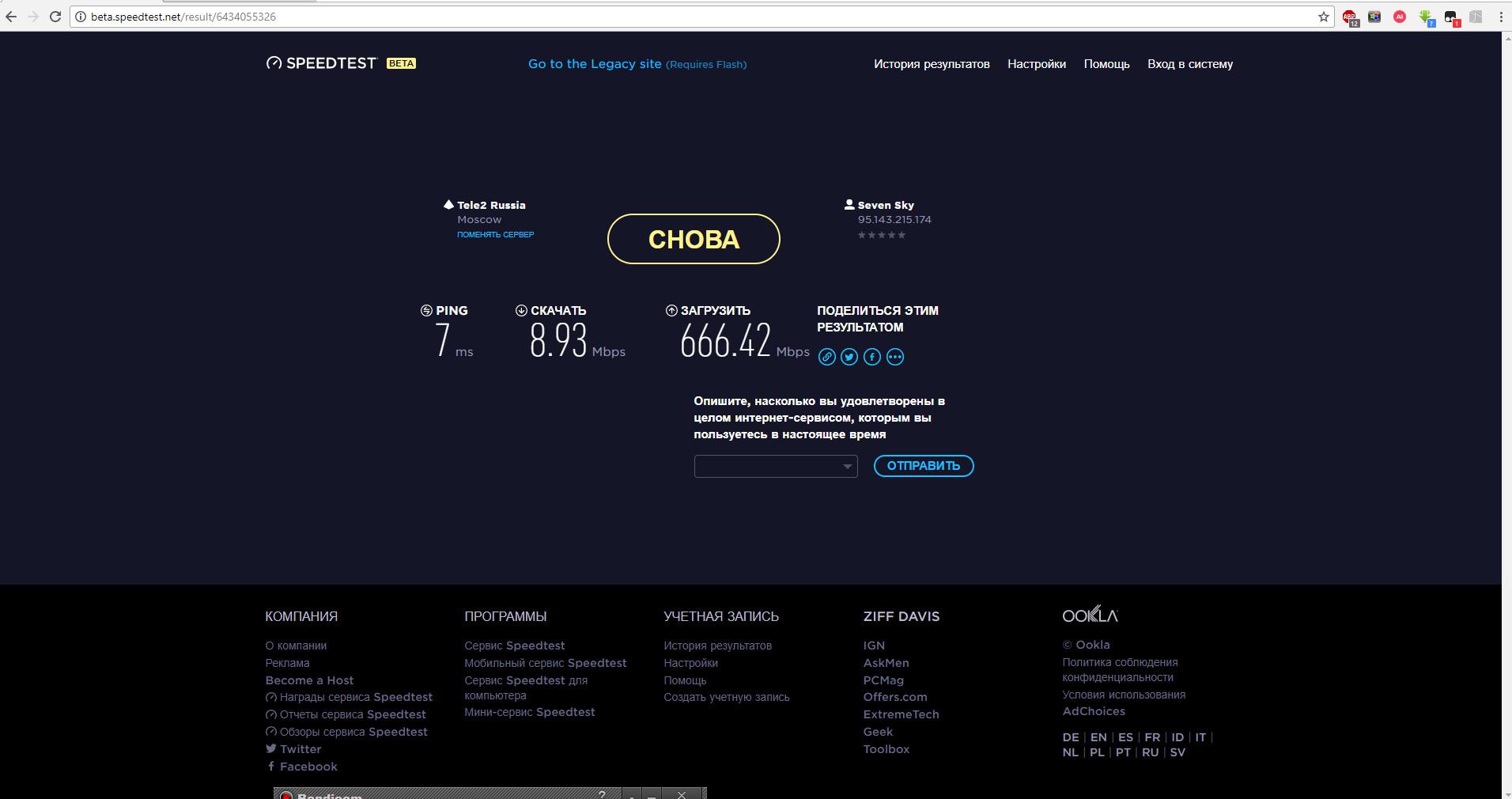Open Условия использования link
Screen dimensions: 1512x799
(x=1124, y=695)
